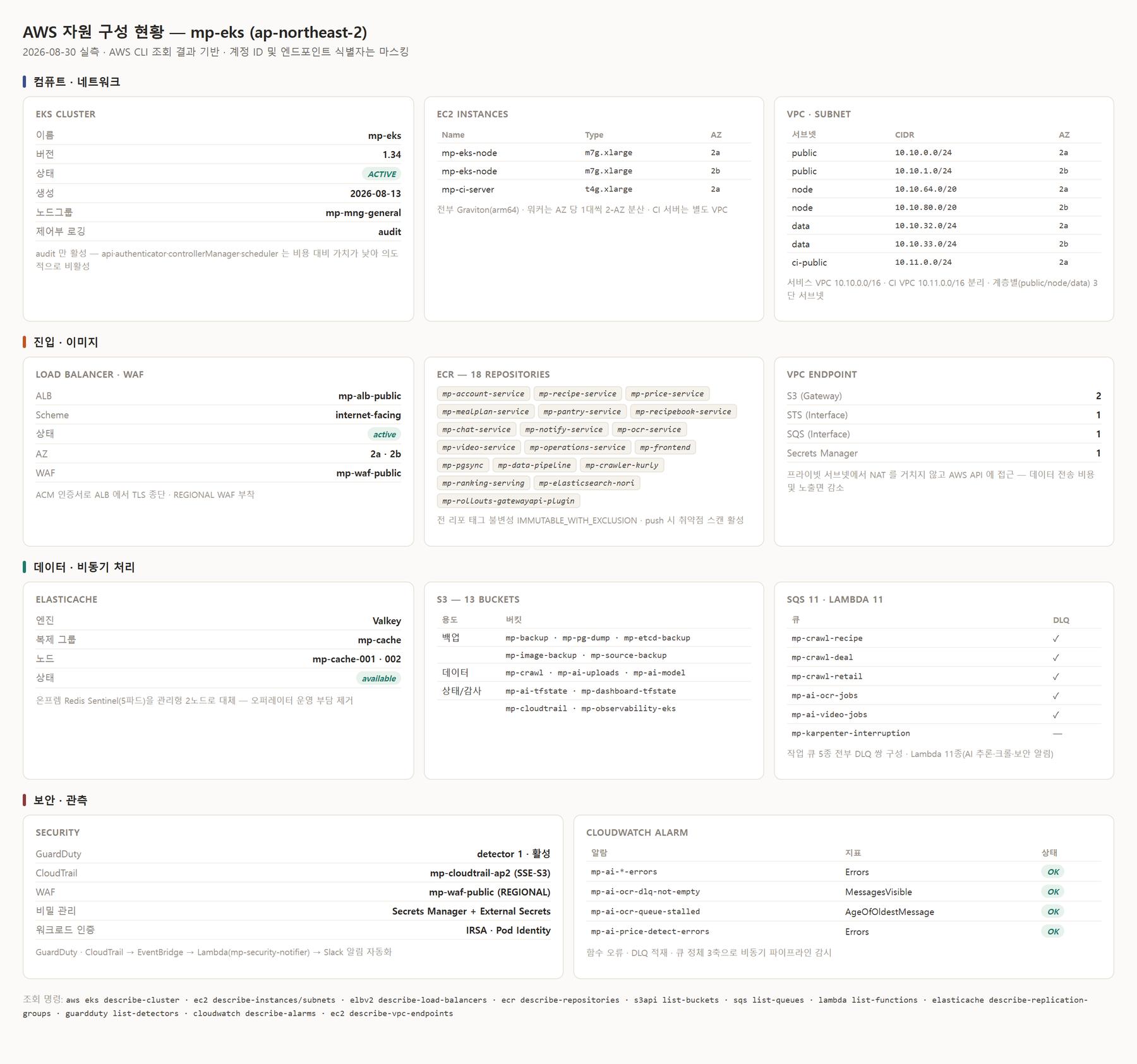Select the mp-ranking-serving repository tag
This screenshot has height=1064, width=1137.
click(x=483, y=483)
